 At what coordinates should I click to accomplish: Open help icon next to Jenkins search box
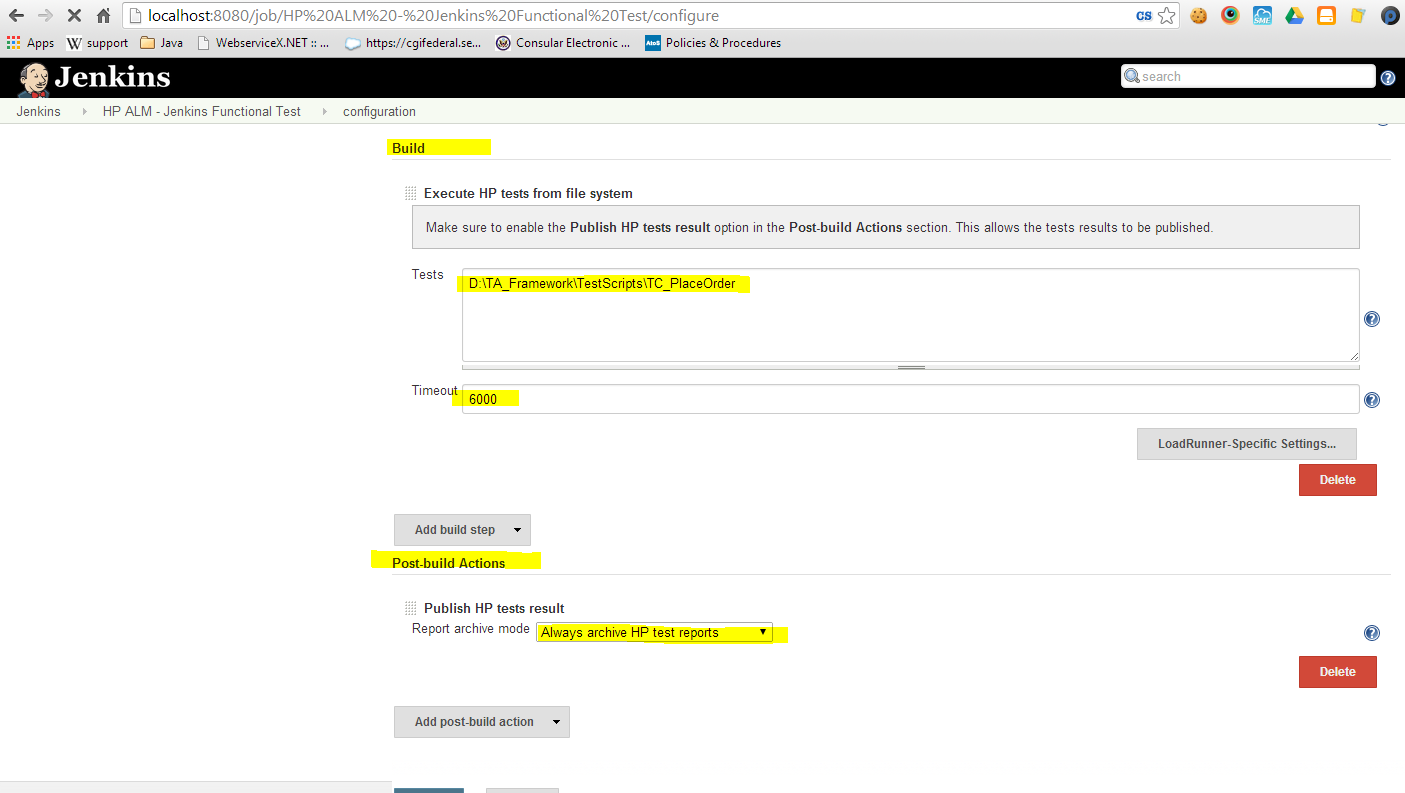(x=1388, y=78)
